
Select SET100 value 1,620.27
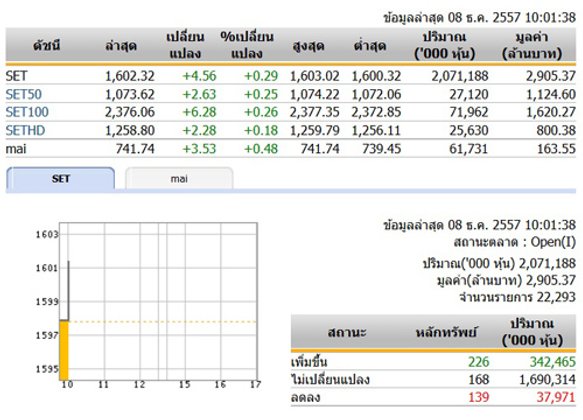click(x=551, y=112)
